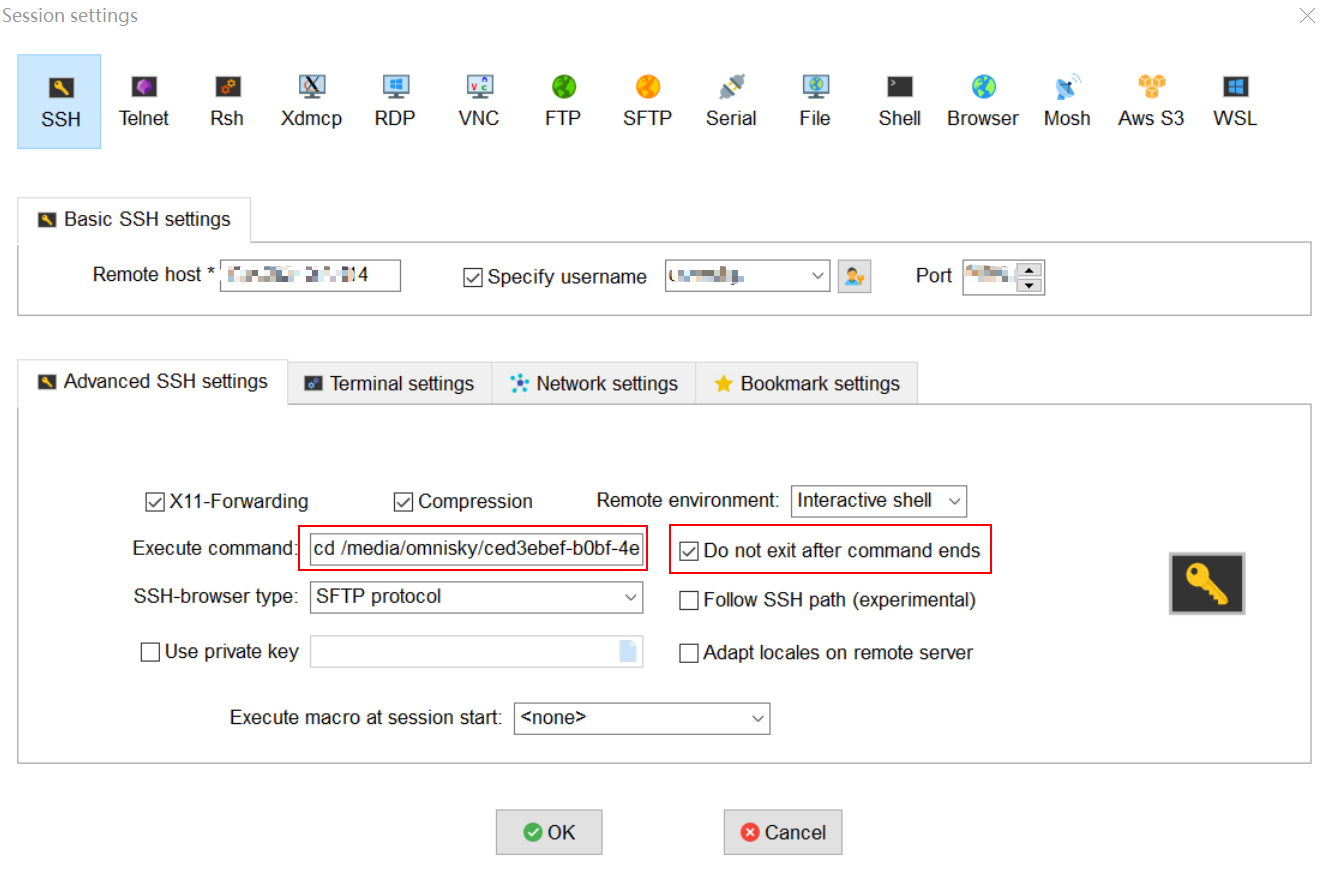Open the Remote environment dropdown

878,501
